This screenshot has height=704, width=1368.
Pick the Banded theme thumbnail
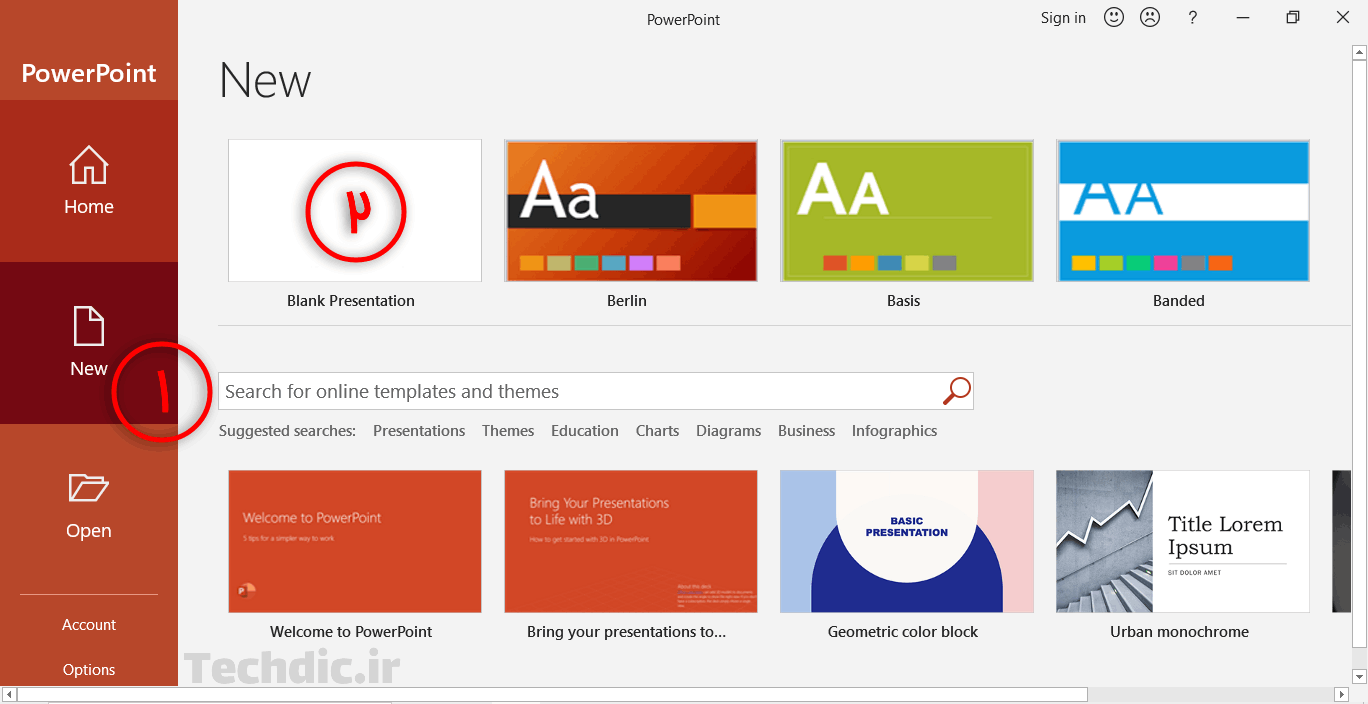(1183, 210)
